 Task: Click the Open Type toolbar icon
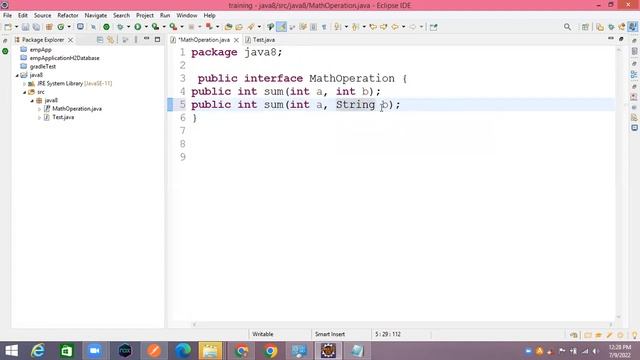click(228, 27)
